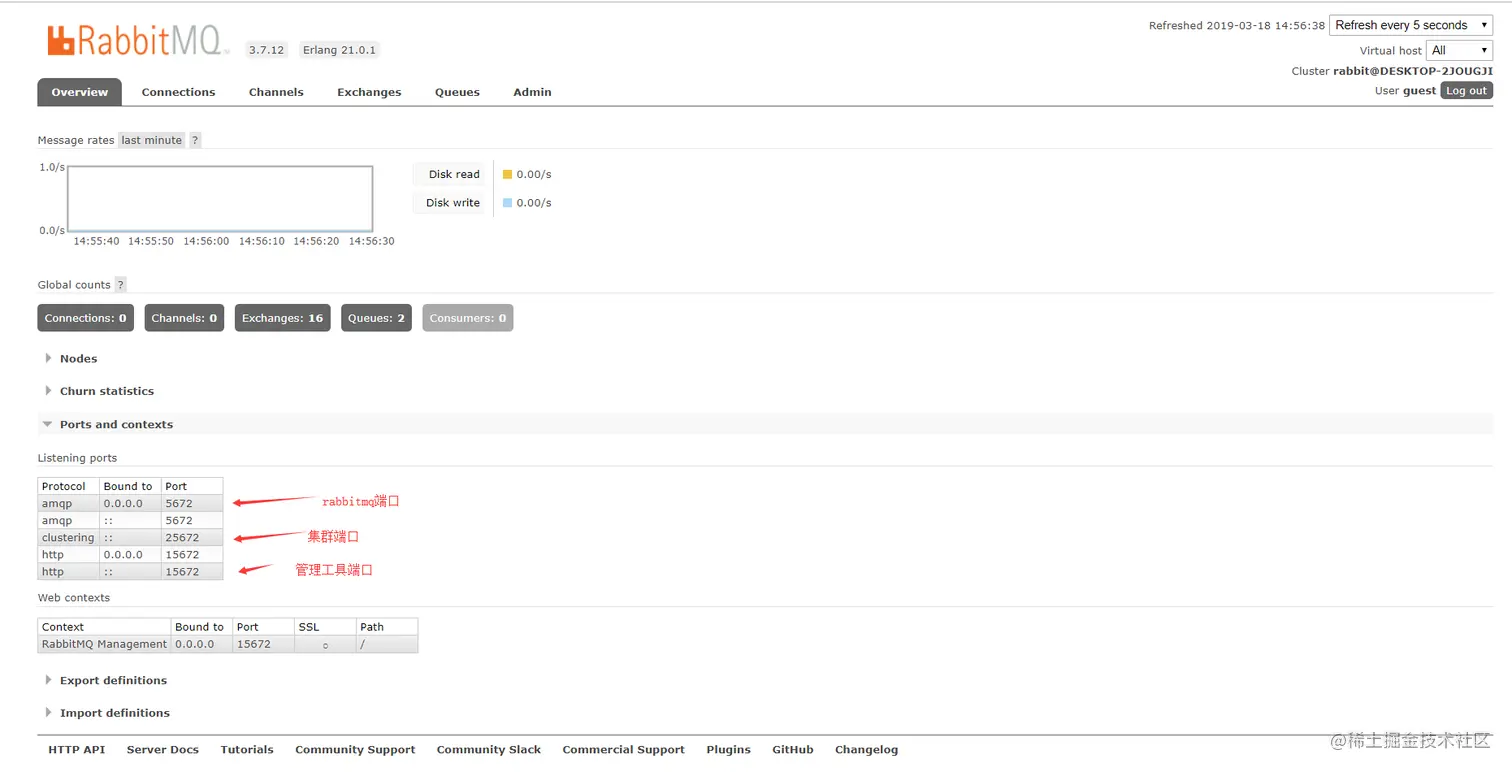Click the Queues: 2 count badge
Viewport: 1512px width, 772px height.
[x=376, y=318]
